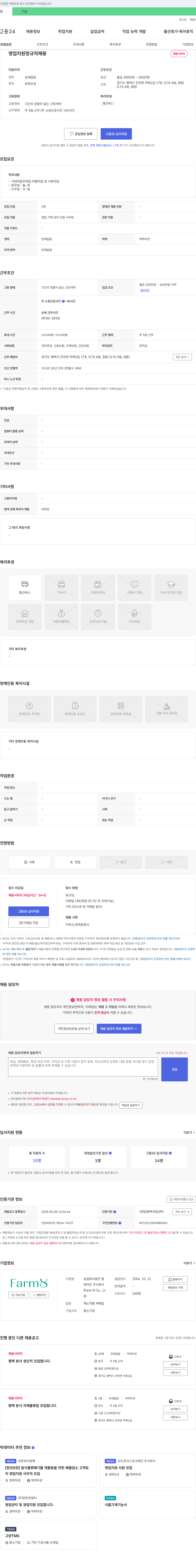Open 더보기 next to 입사지원 현황
Image resolution: width=196 pixels, height=1568 pixels.
(189, 1133)
